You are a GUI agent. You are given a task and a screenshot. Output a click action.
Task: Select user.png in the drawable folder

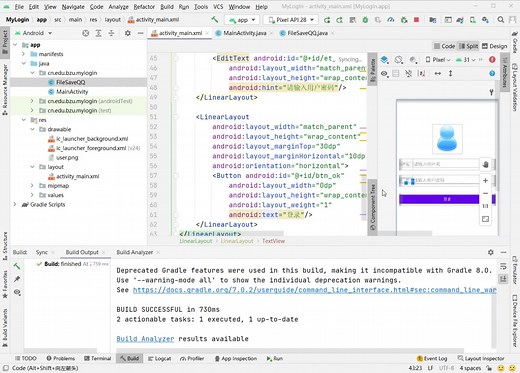(67, 157)
